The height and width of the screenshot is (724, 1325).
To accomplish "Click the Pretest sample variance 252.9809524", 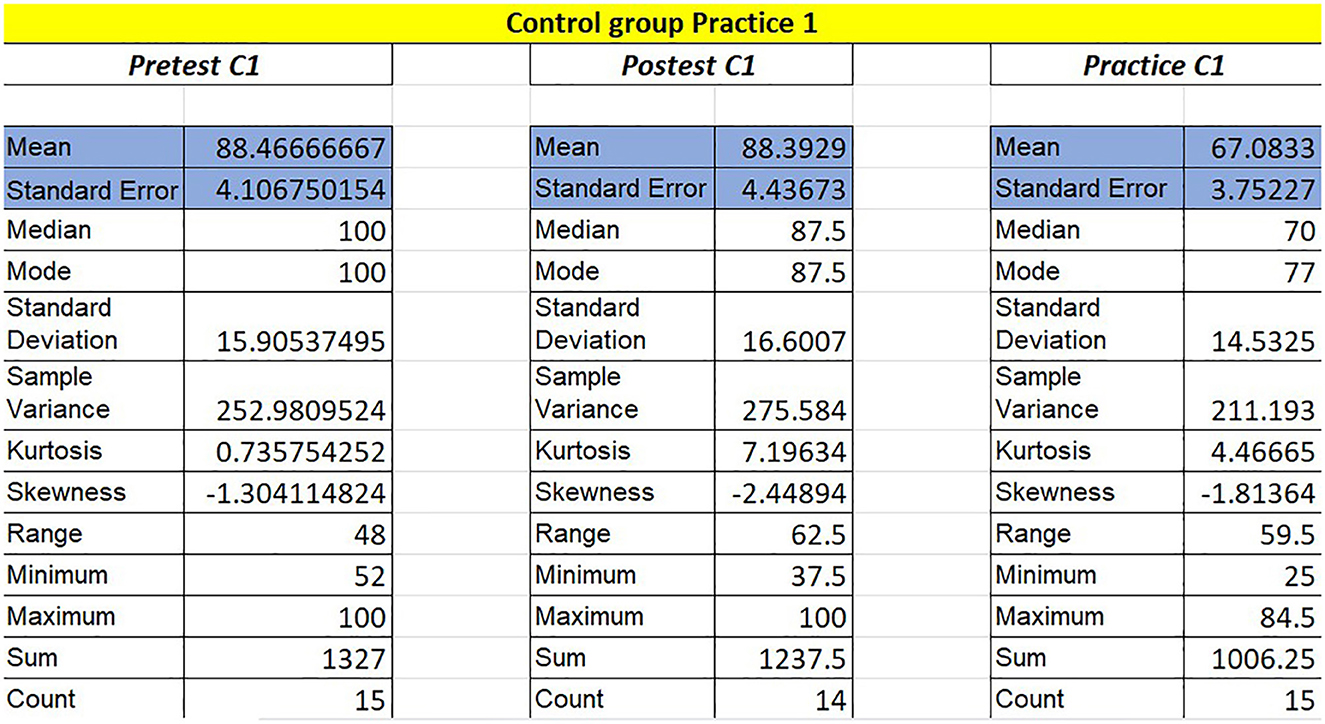I will pyautogui.click(x=301, y=410).
